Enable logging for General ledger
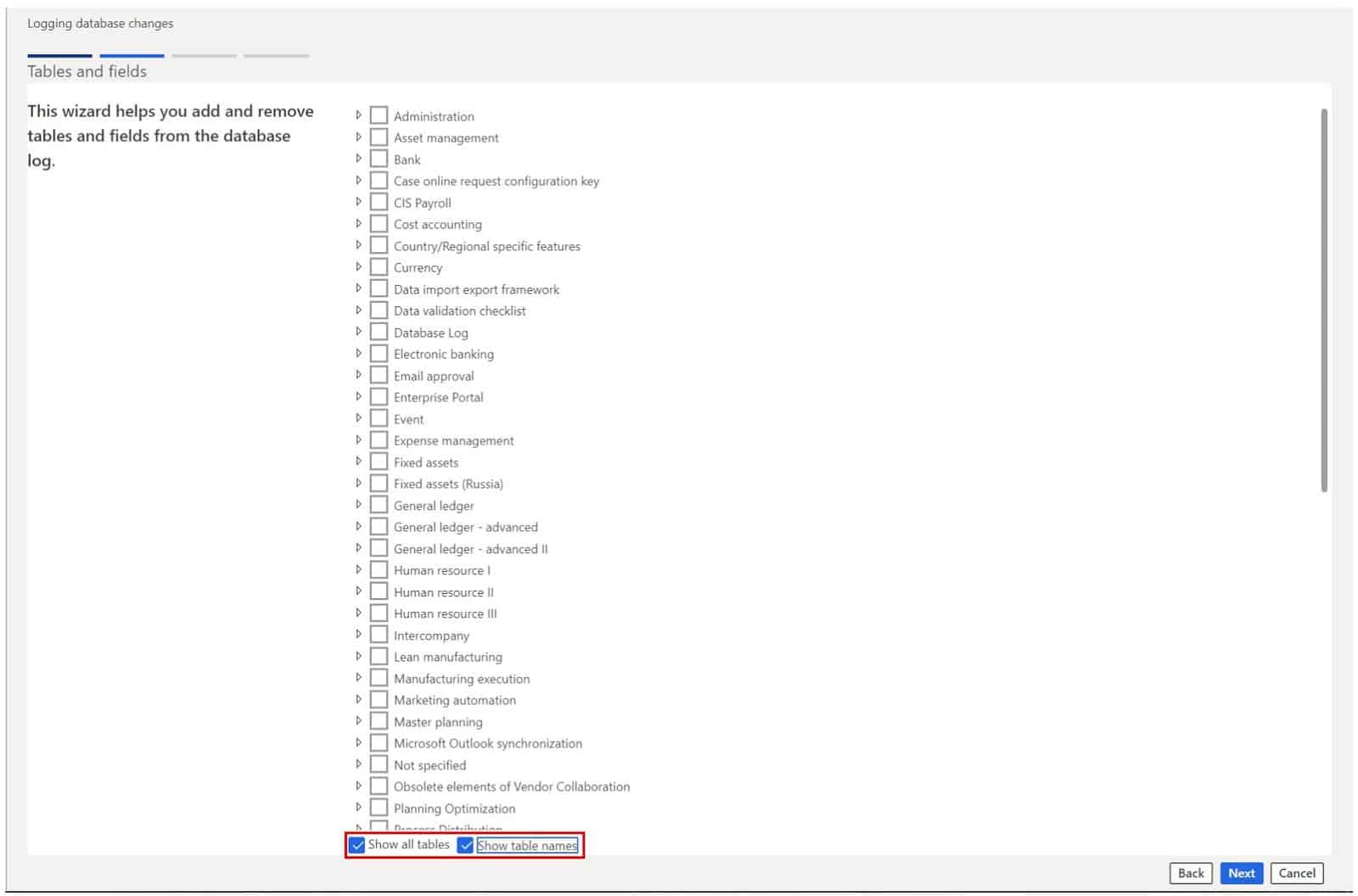Viewport: 1358px width, 896px height. click(x=379, y=504)
